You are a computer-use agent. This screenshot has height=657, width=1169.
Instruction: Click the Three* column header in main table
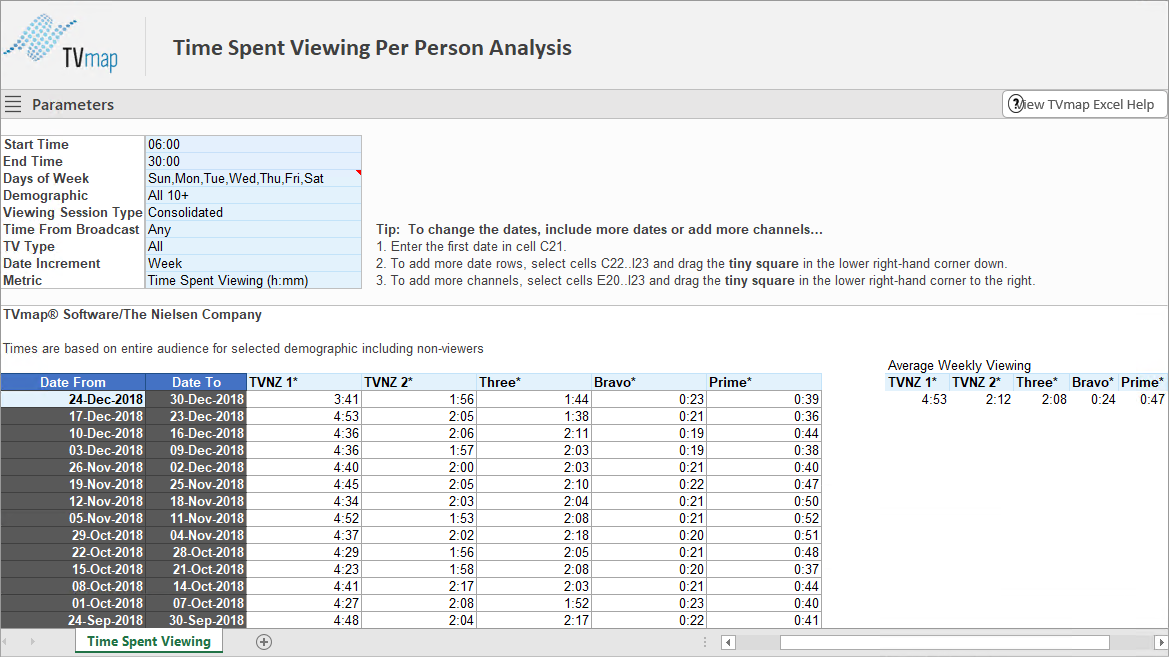pyautogui.click(x=534, y=382)
